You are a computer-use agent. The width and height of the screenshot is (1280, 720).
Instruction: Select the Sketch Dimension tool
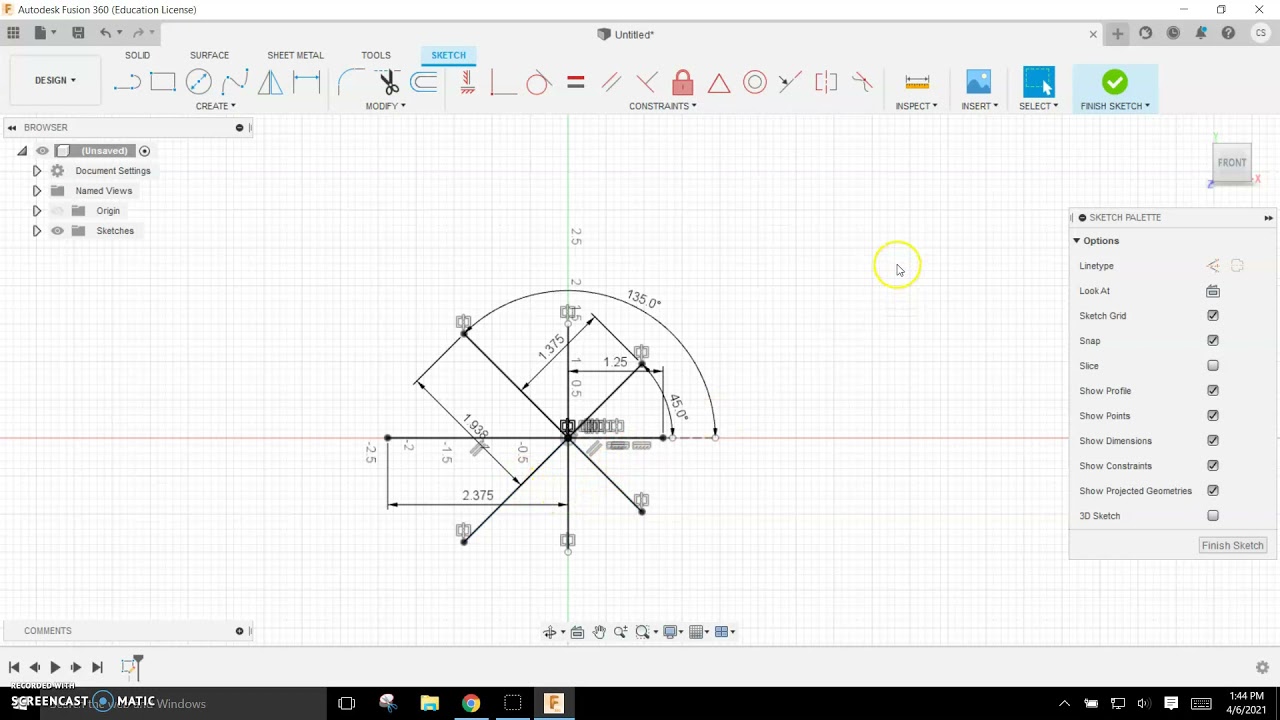(x=307, y=82)
